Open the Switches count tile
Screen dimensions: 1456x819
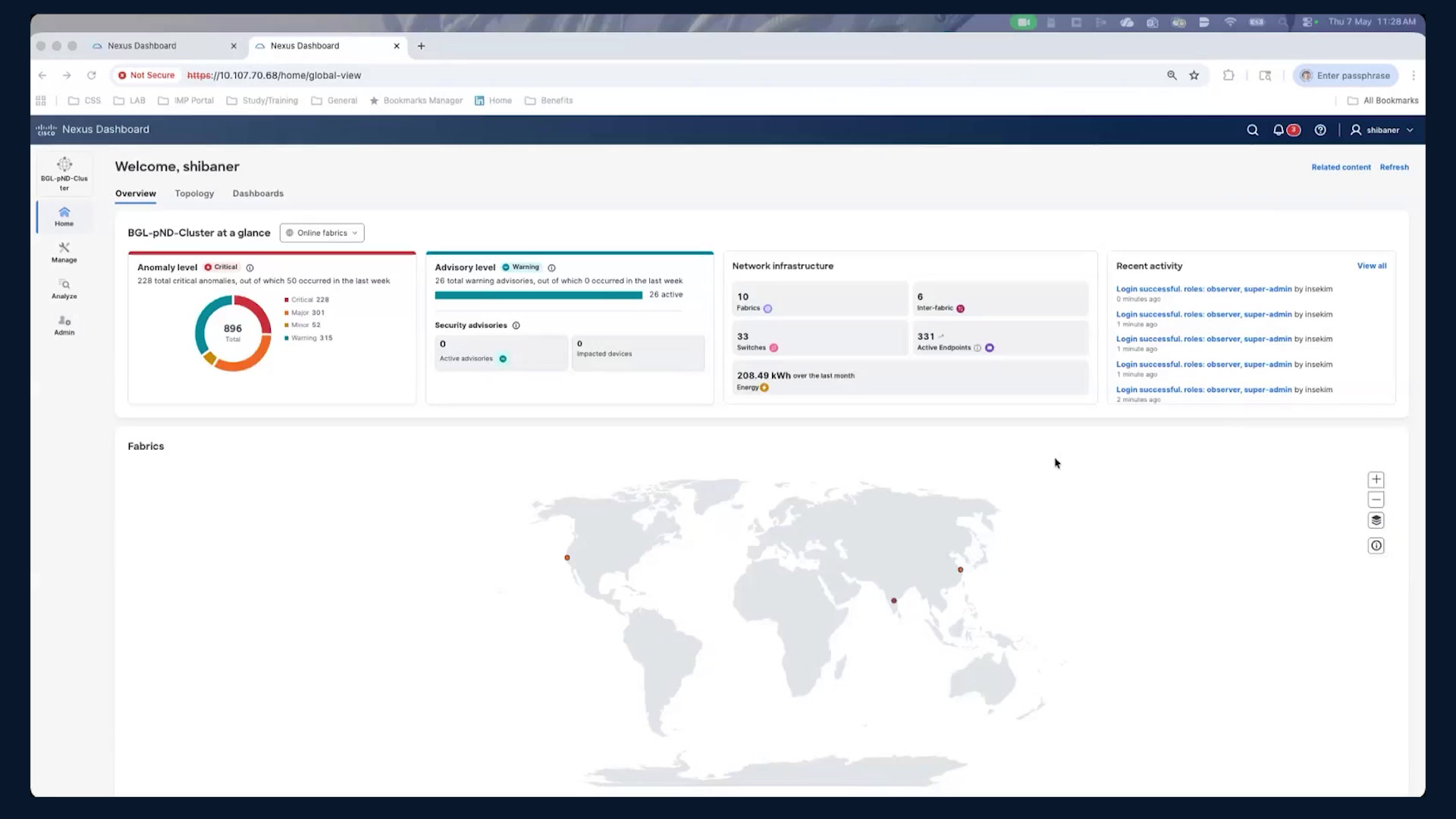click(820, 338)
